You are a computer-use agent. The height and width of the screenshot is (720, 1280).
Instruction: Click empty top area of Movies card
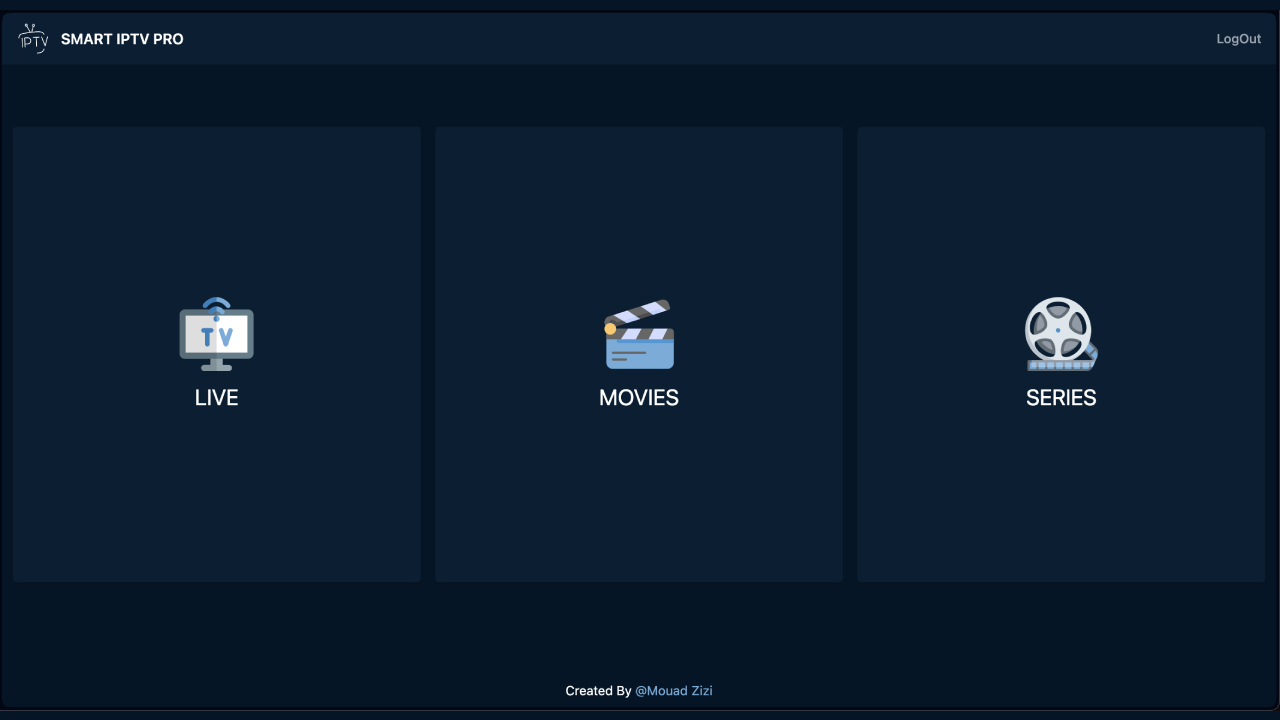coord(639,200)
